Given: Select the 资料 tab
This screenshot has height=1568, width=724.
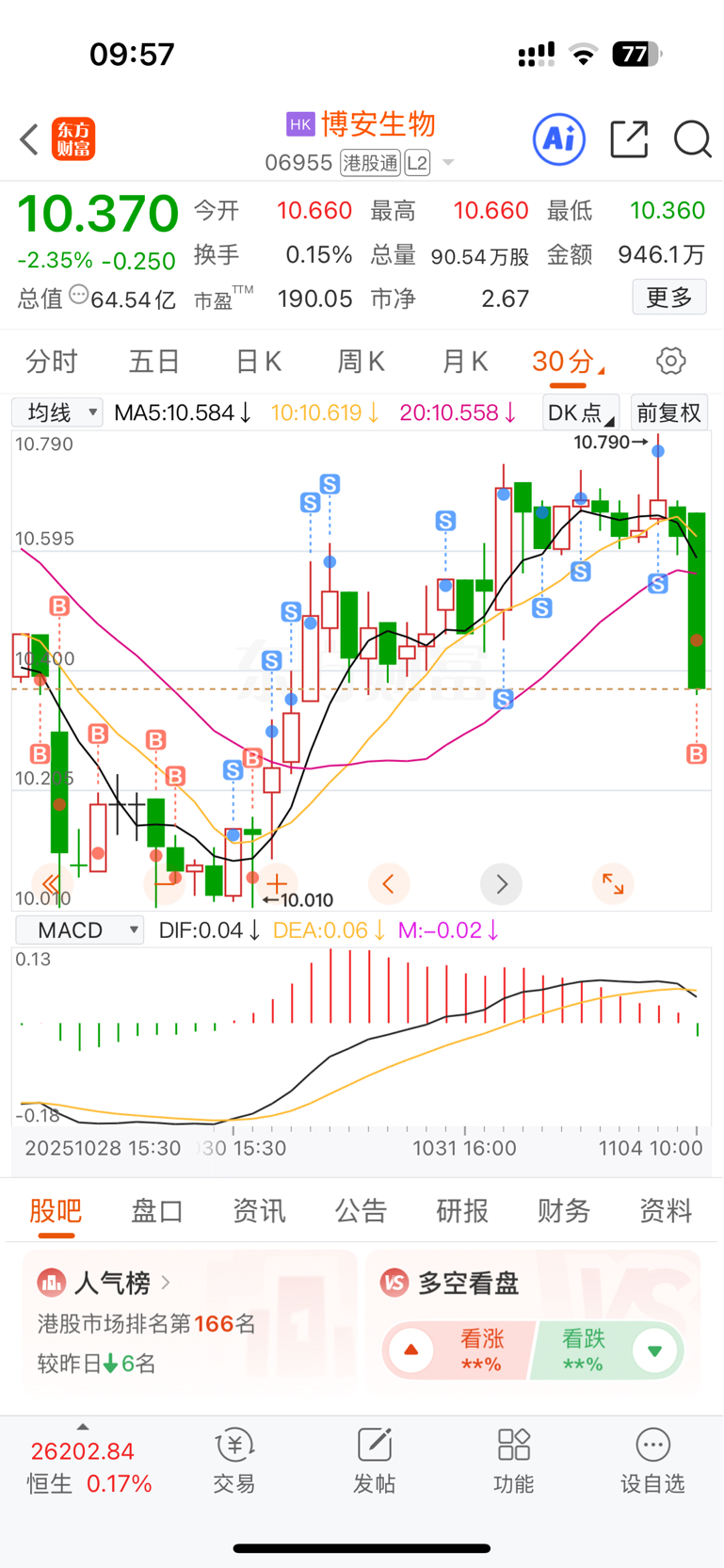Looking at the screenshot, I should click(x=666, y=1210).
